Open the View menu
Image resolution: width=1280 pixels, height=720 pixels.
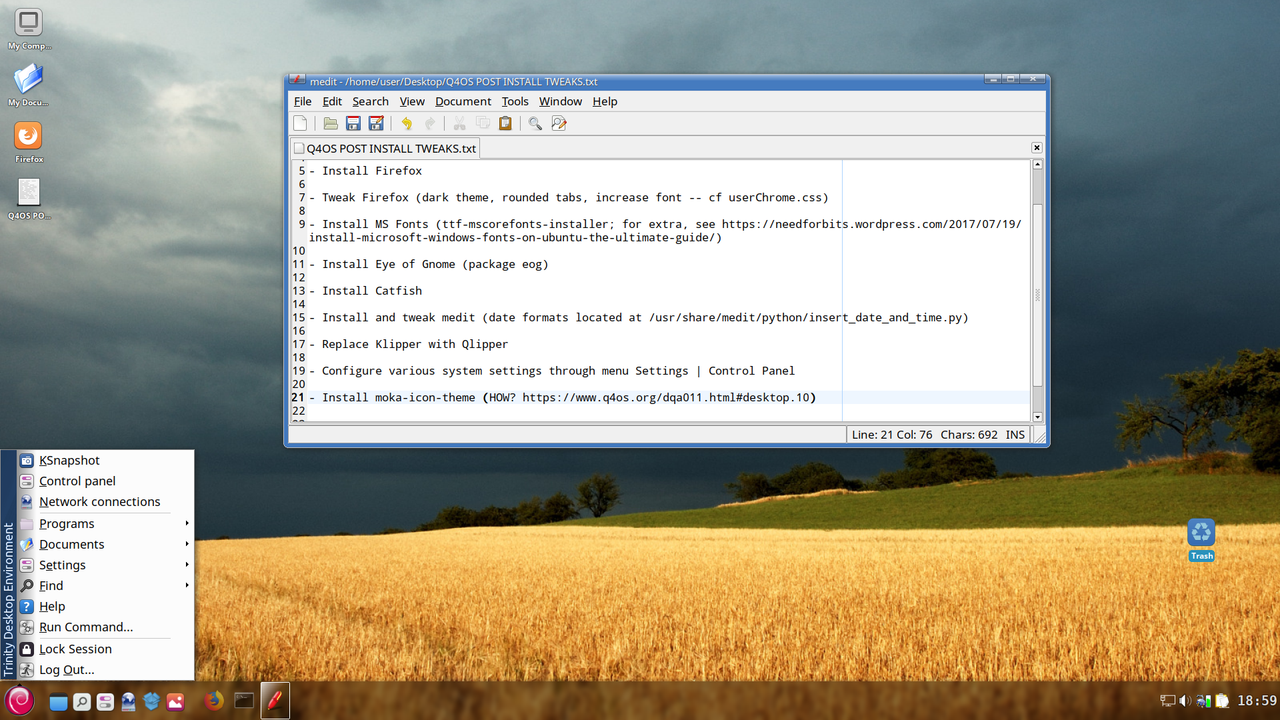[412, 101]
